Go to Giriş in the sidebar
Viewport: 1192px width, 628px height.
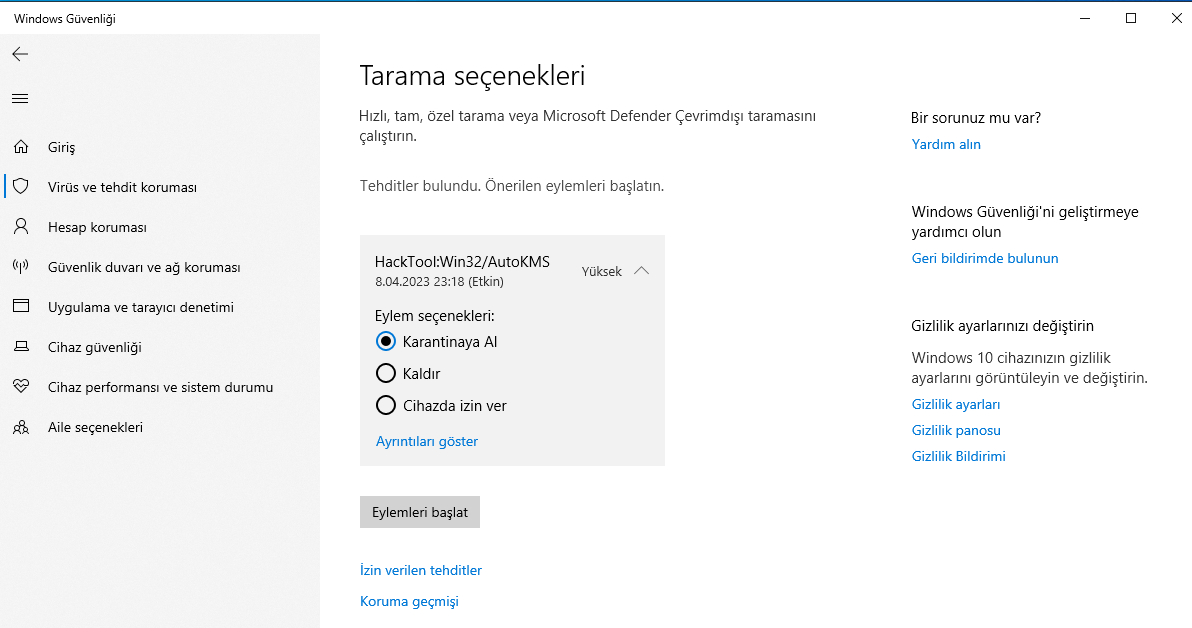point(62,147)
